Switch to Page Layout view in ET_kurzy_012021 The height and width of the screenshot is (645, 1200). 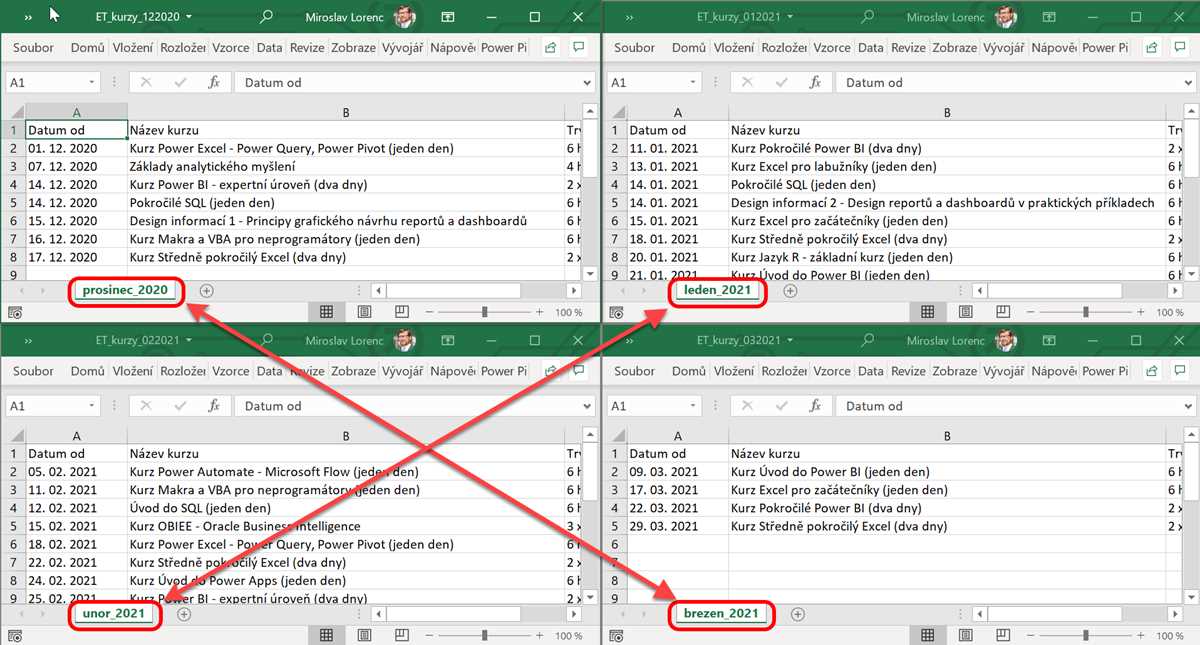tap(965, 312)
